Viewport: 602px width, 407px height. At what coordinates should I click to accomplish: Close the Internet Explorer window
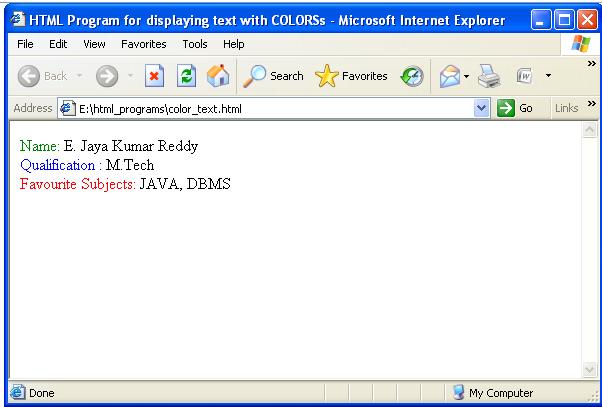click(x=587, y=20)
